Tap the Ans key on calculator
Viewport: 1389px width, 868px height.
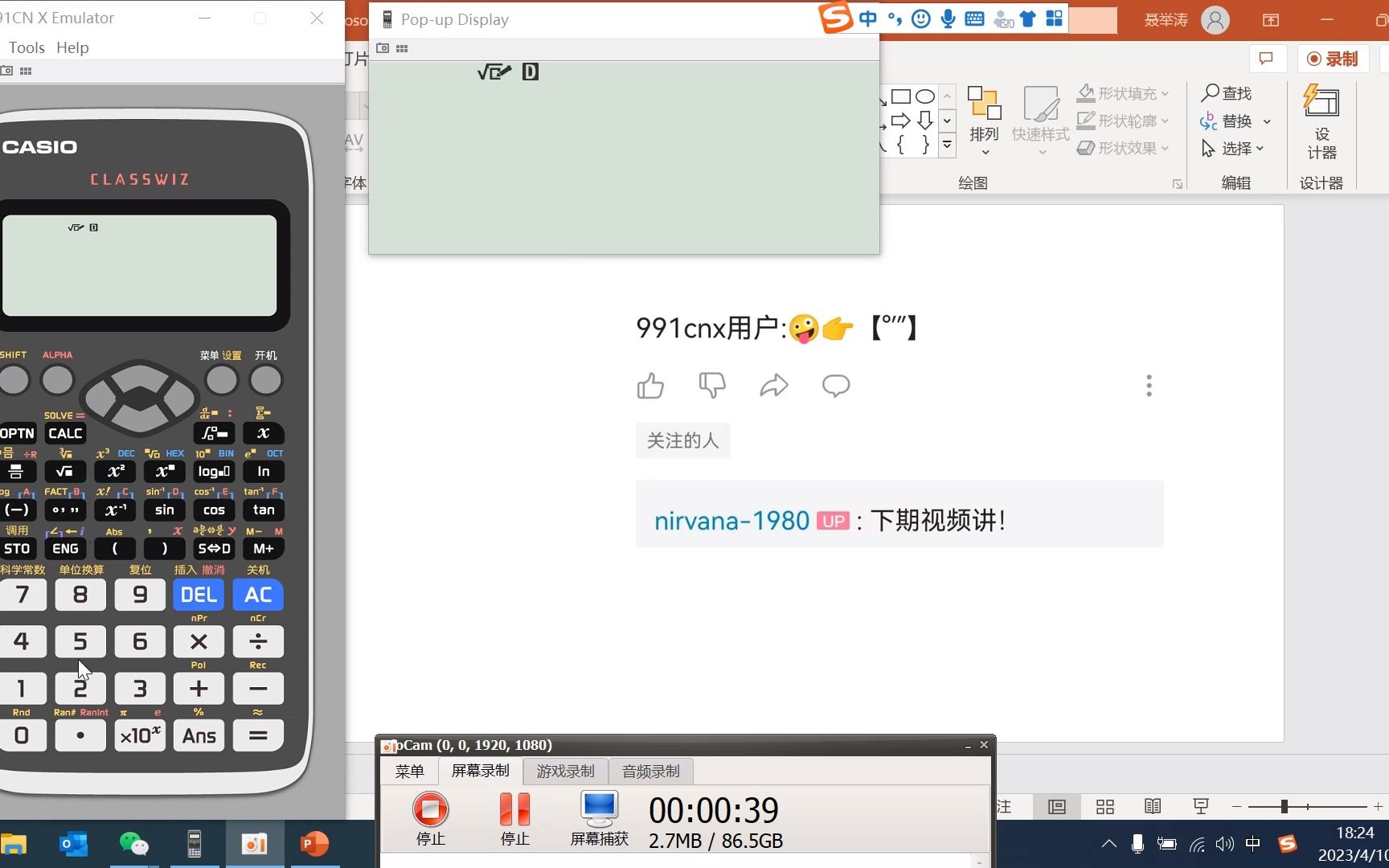click(x=199, y=735)
